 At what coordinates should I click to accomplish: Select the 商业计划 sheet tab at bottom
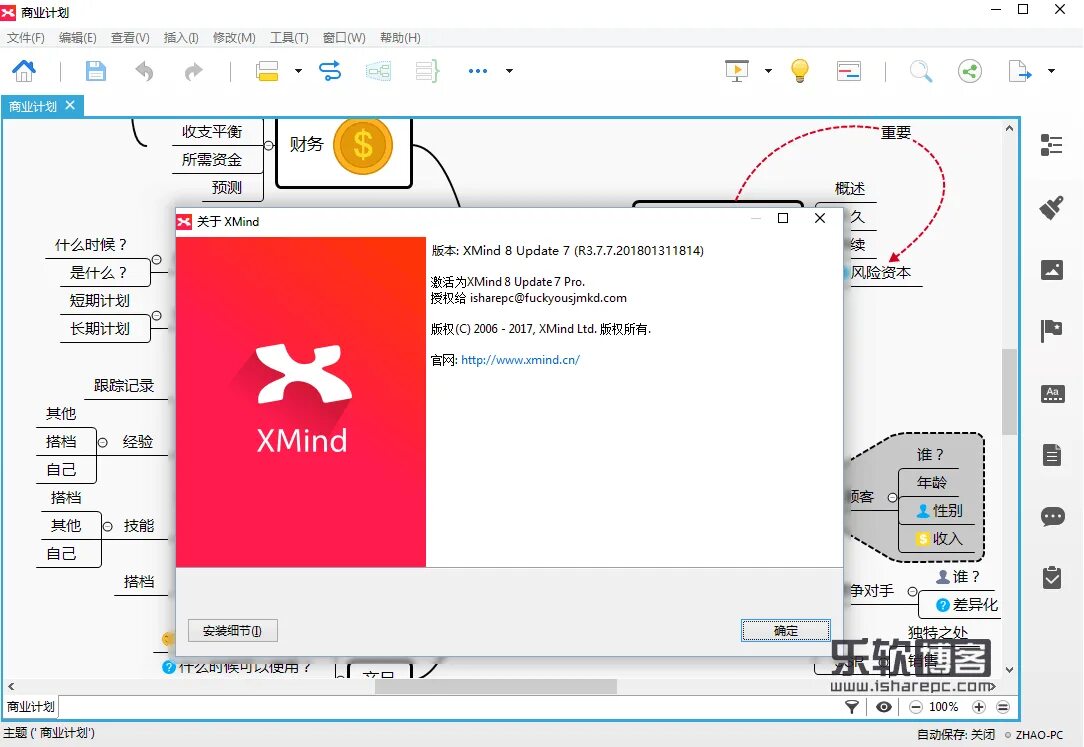[x=30, y=706]
